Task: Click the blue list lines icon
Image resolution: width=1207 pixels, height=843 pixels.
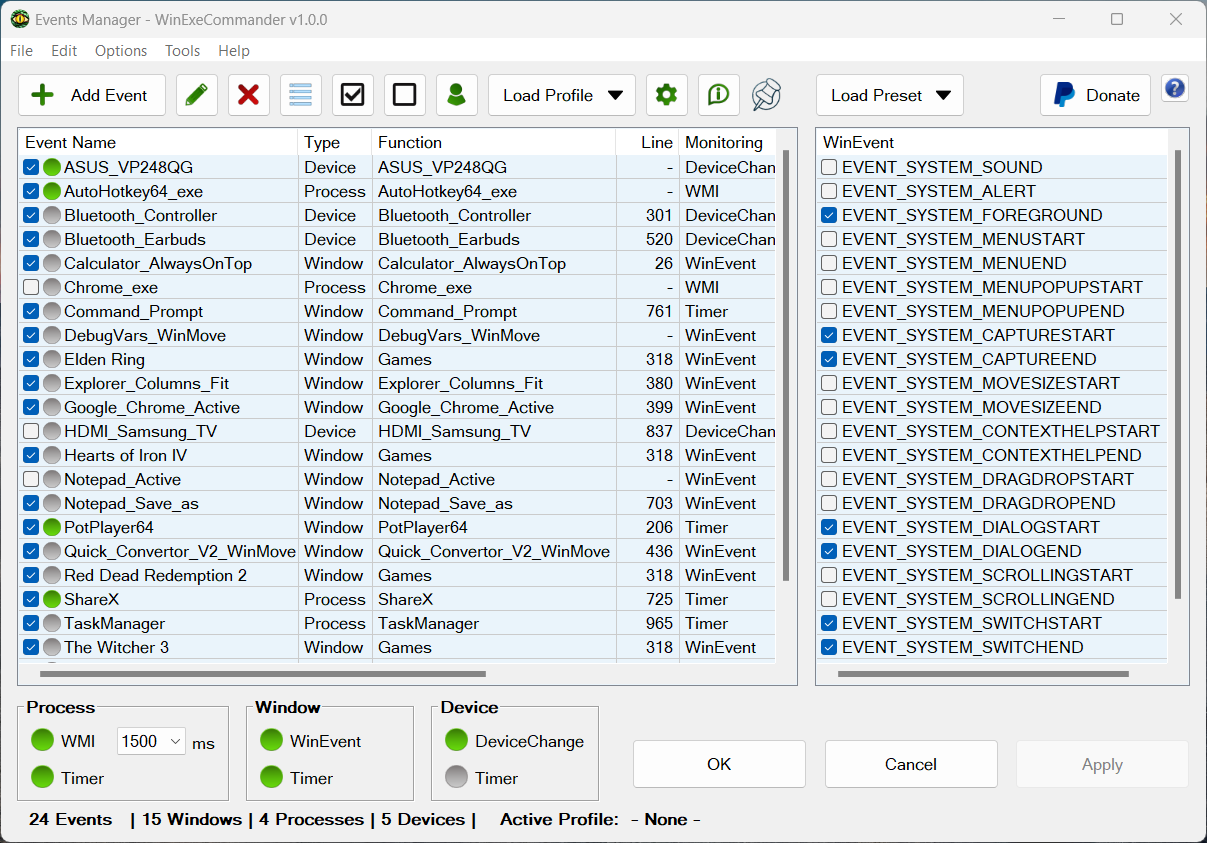Action: pos(301,95)
